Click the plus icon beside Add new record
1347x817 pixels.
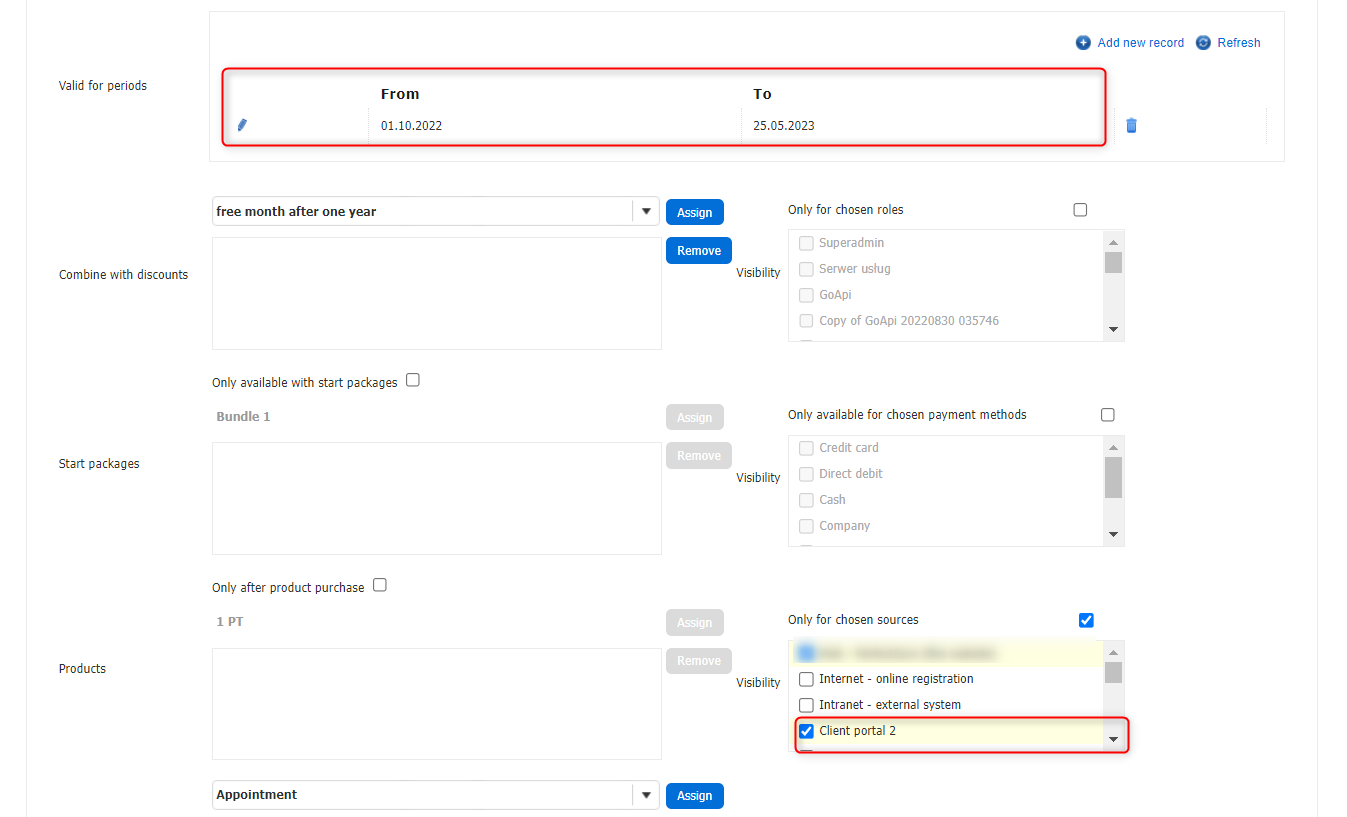[x=1083, y=43]
